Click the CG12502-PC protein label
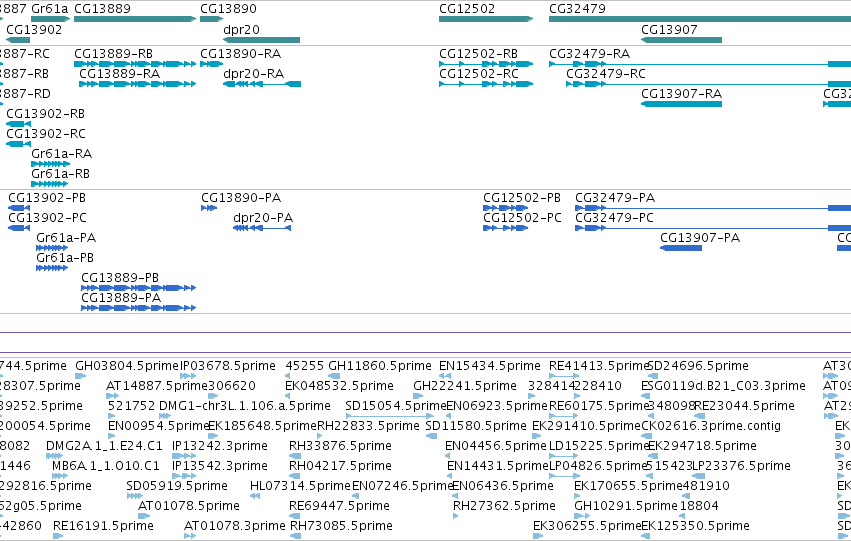Image resolution: width=851 pixels, height=541 pixels. pos(522,218)
